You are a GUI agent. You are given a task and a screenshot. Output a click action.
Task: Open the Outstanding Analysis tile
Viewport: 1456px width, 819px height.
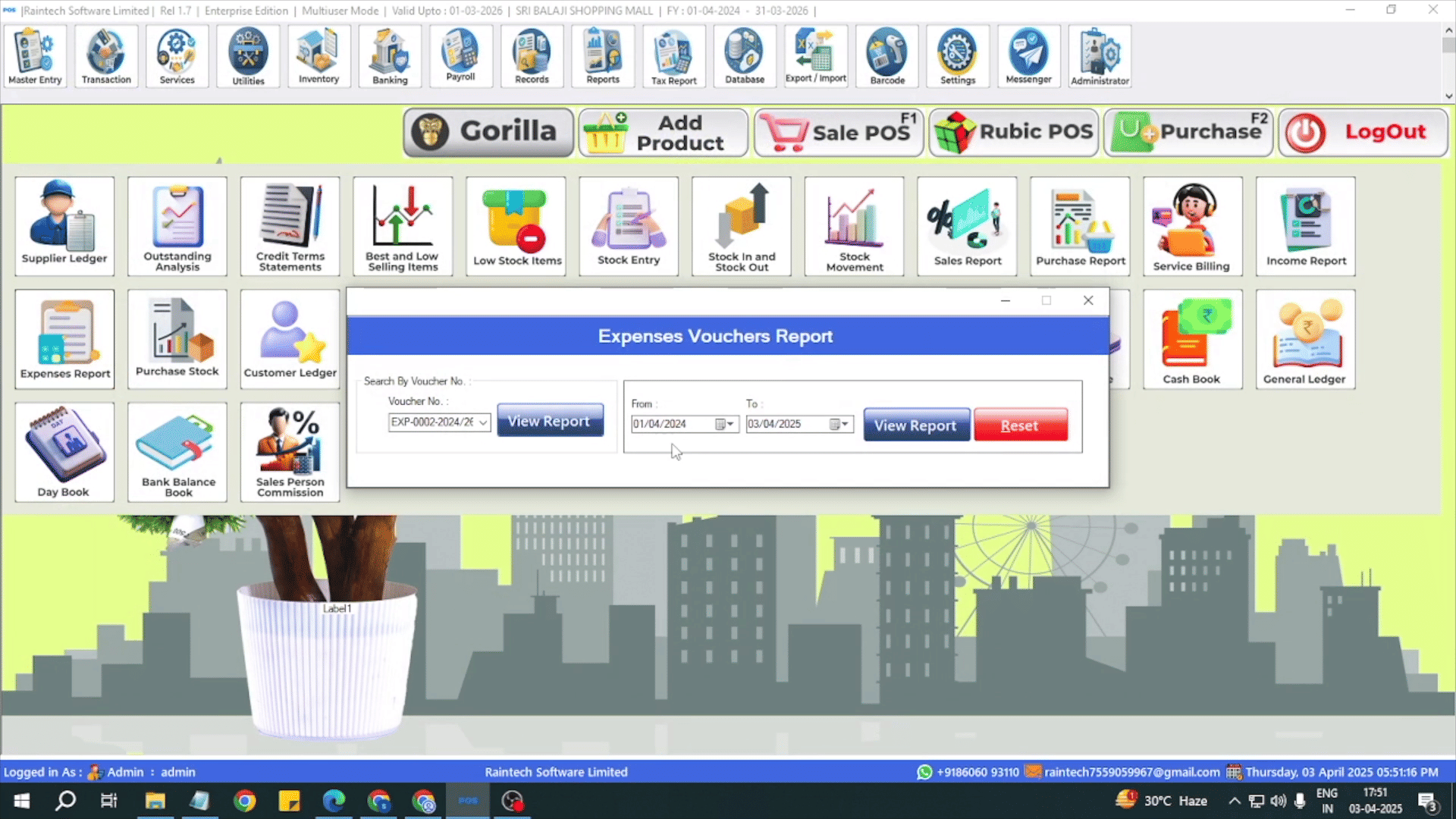177,226
